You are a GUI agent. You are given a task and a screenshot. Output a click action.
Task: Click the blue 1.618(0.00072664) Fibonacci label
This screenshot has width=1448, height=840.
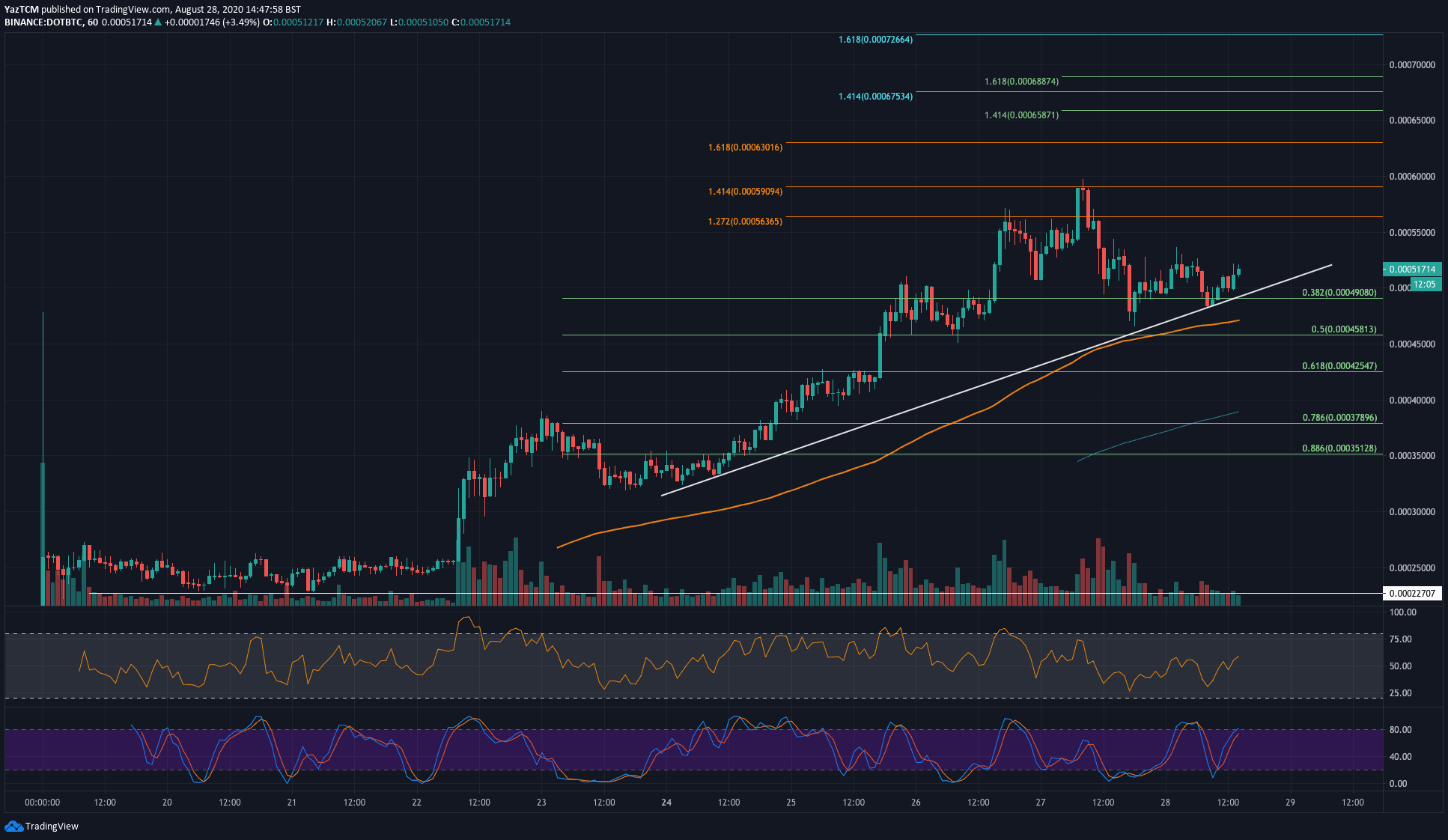[875, 39]
